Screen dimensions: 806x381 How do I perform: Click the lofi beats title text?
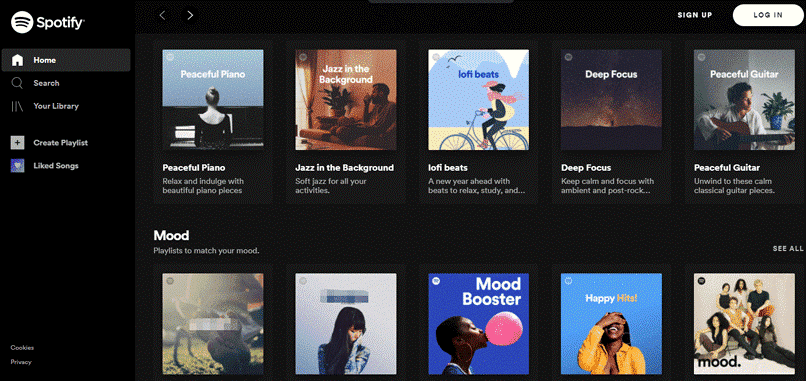[448, 168]
